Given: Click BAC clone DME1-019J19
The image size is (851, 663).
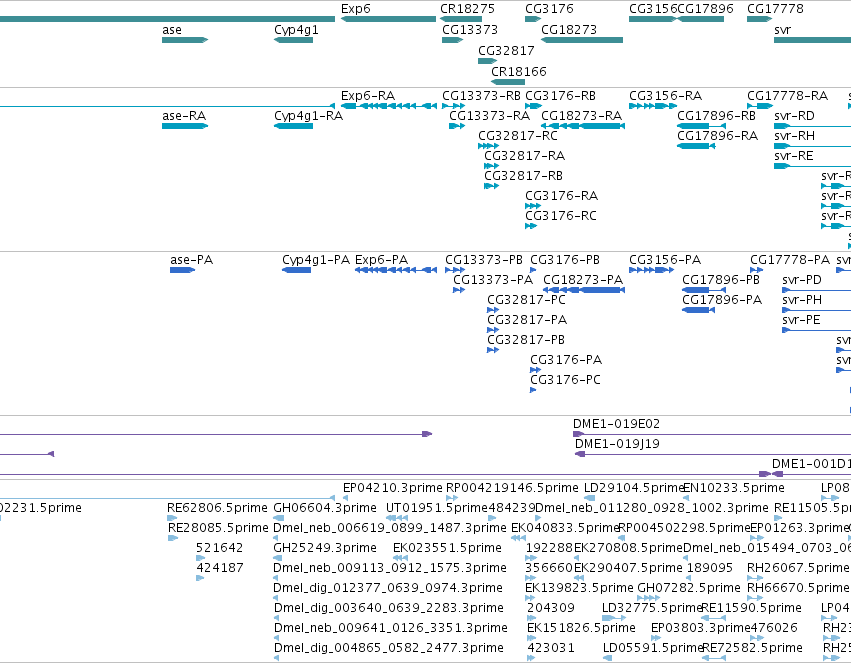Looking at the screenshot, I should tap(713, 454).
